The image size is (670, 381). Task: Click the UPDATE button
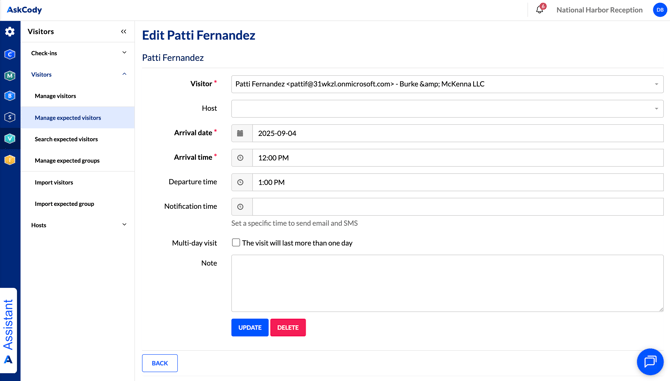[250, 328]
